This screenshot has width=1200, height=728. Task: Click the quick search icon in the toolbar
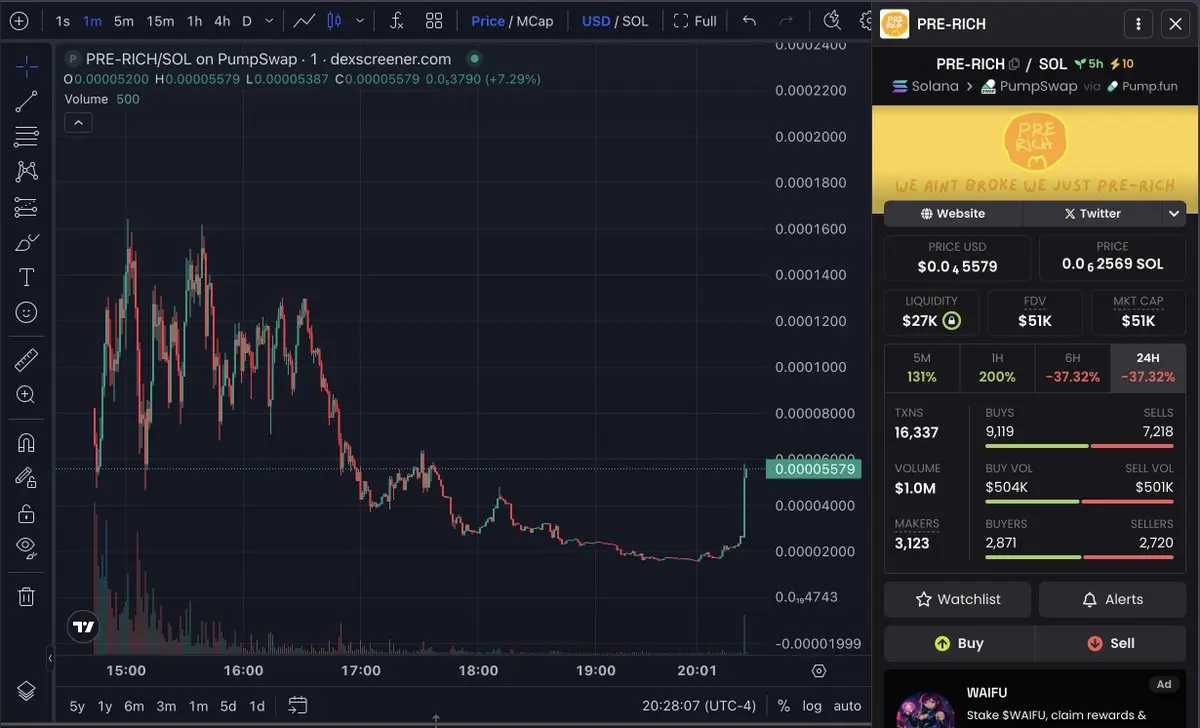click(832, 20)
